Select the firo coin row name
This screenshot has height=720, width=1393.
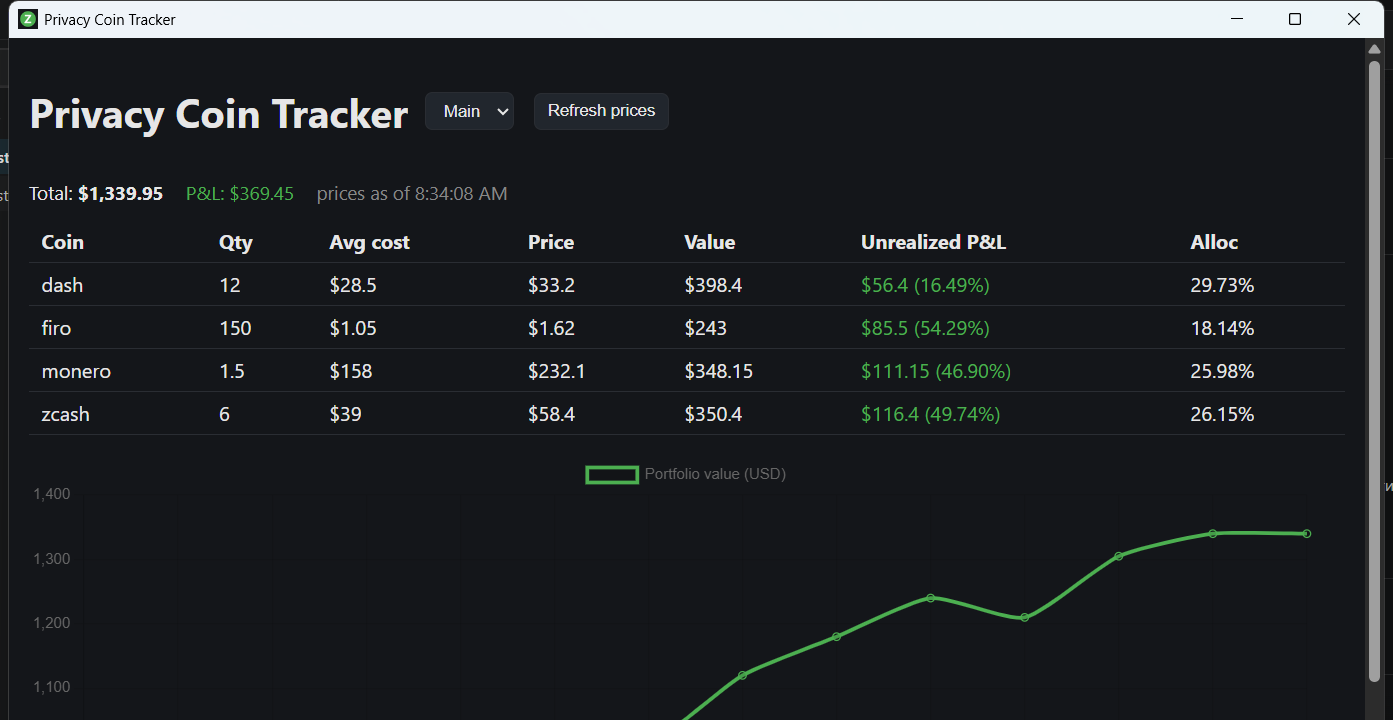(x=56, y=328)
